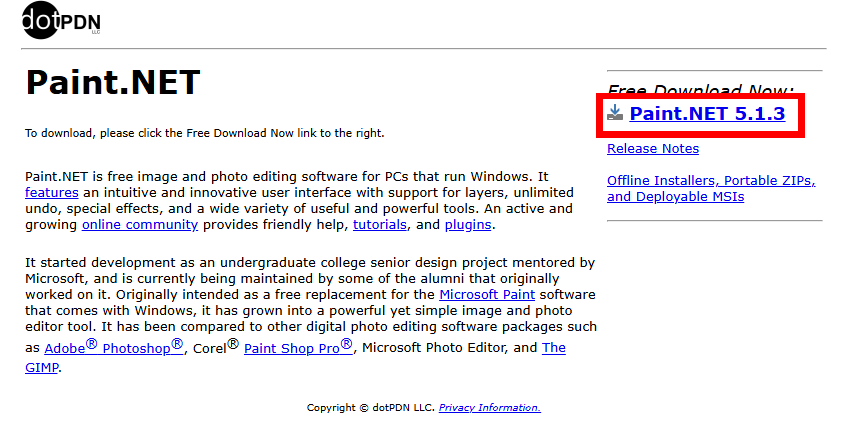Click the Paint Shop Pro link
The width and height of the screenshot is (851, 437).
298,347
